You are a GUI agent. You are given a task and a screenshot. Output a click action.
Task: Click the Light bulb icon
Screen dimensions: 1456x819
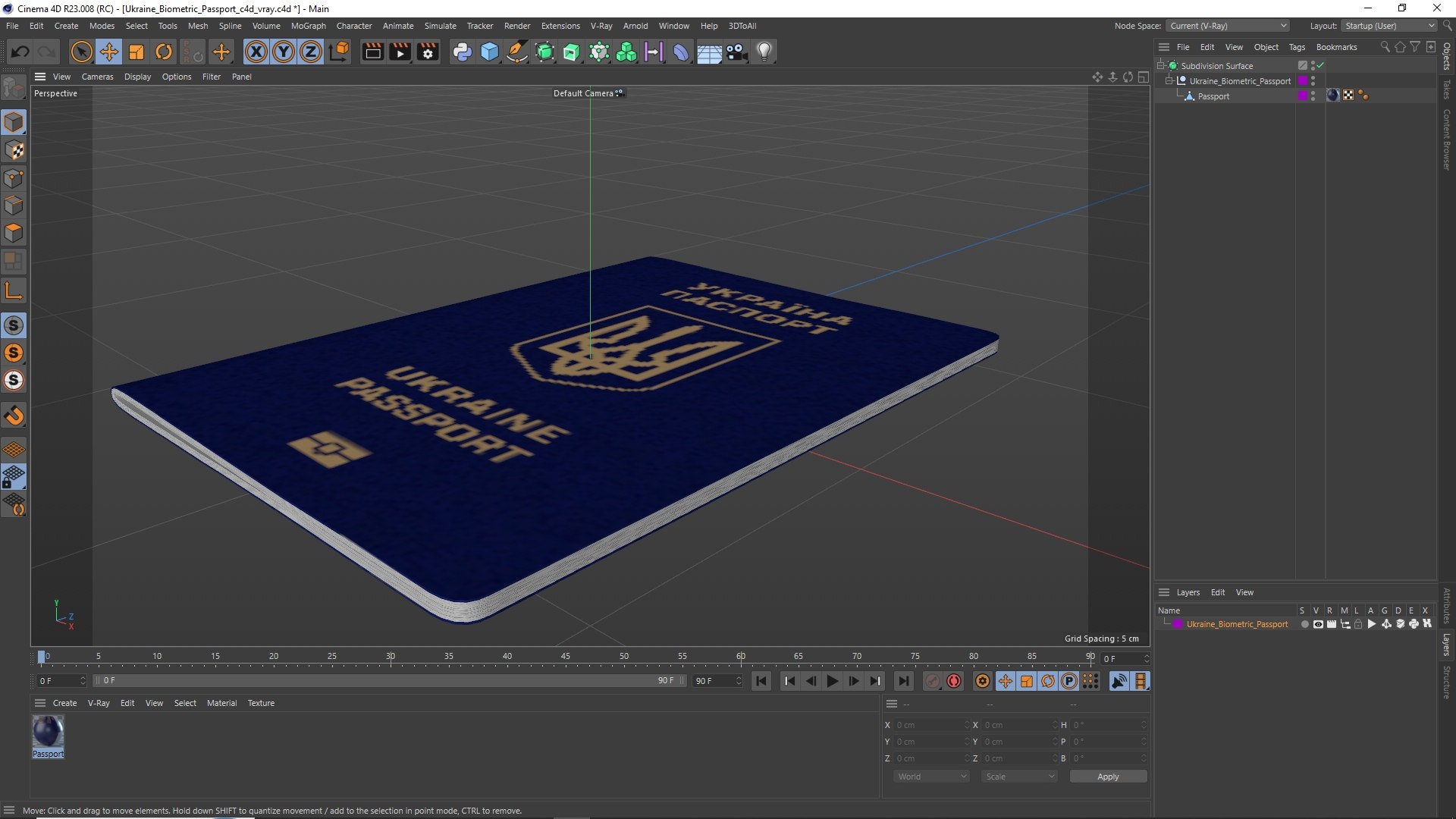click(x=764, y=52)
